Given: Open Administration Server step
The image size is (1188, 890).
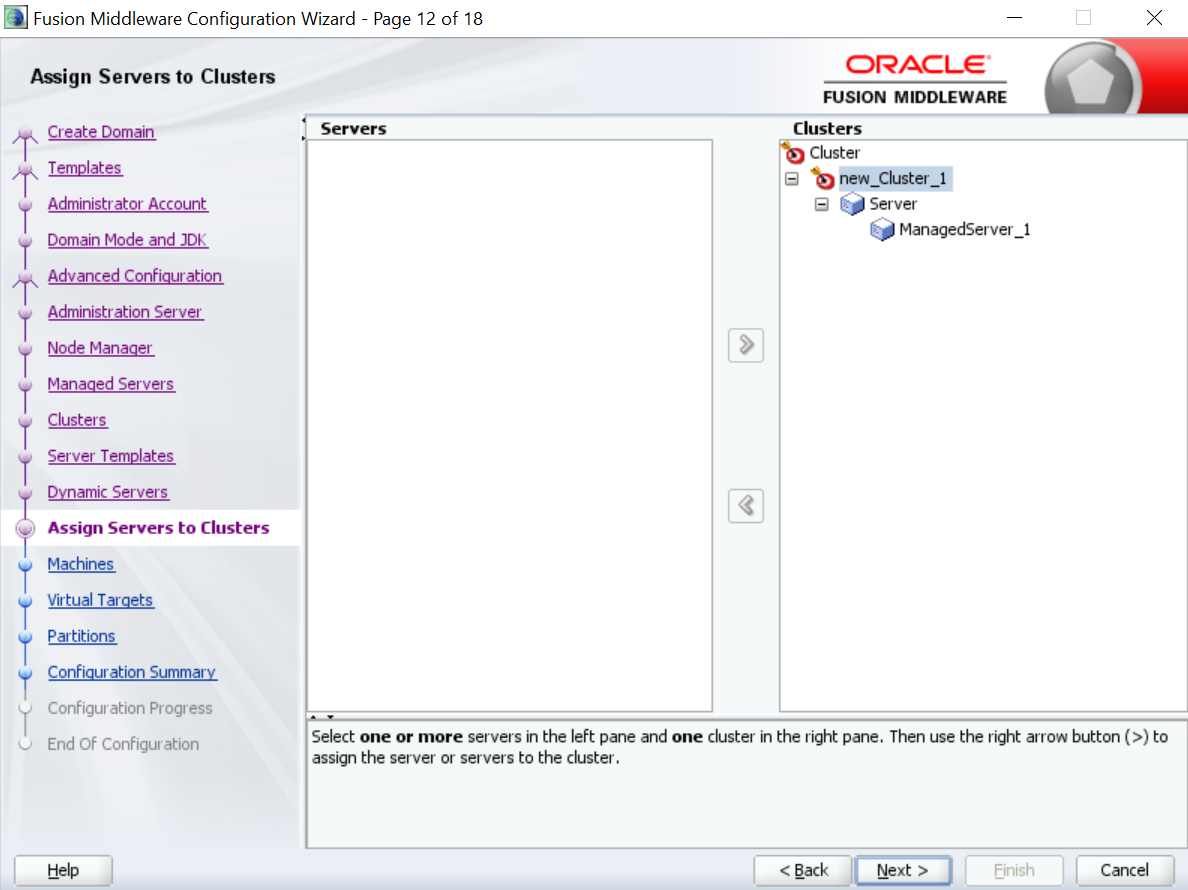Looking at the screenshot, I should click(125, 312).
